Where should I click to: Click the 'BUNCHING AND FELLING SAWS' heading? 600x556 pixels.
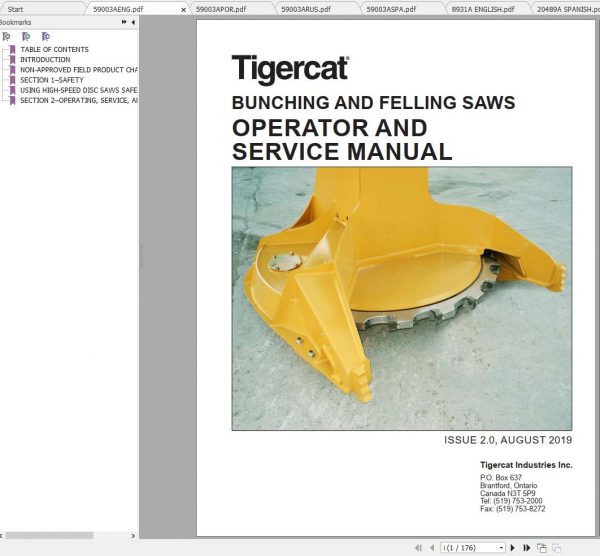pos(373,103)
